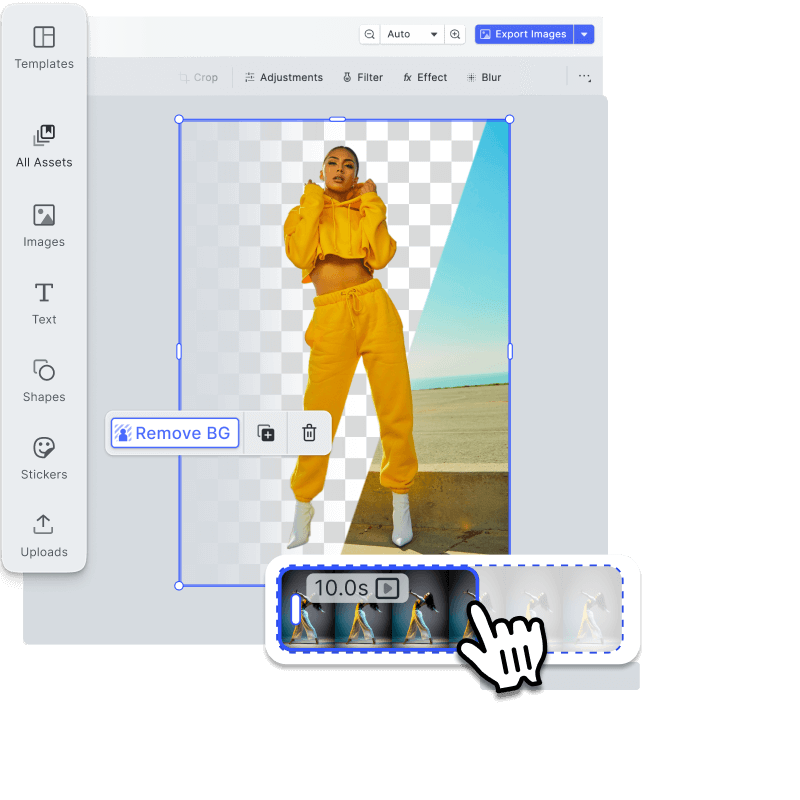Zoom in on the canvas
This screenshot has height=800, width=800.
(456, 33)
